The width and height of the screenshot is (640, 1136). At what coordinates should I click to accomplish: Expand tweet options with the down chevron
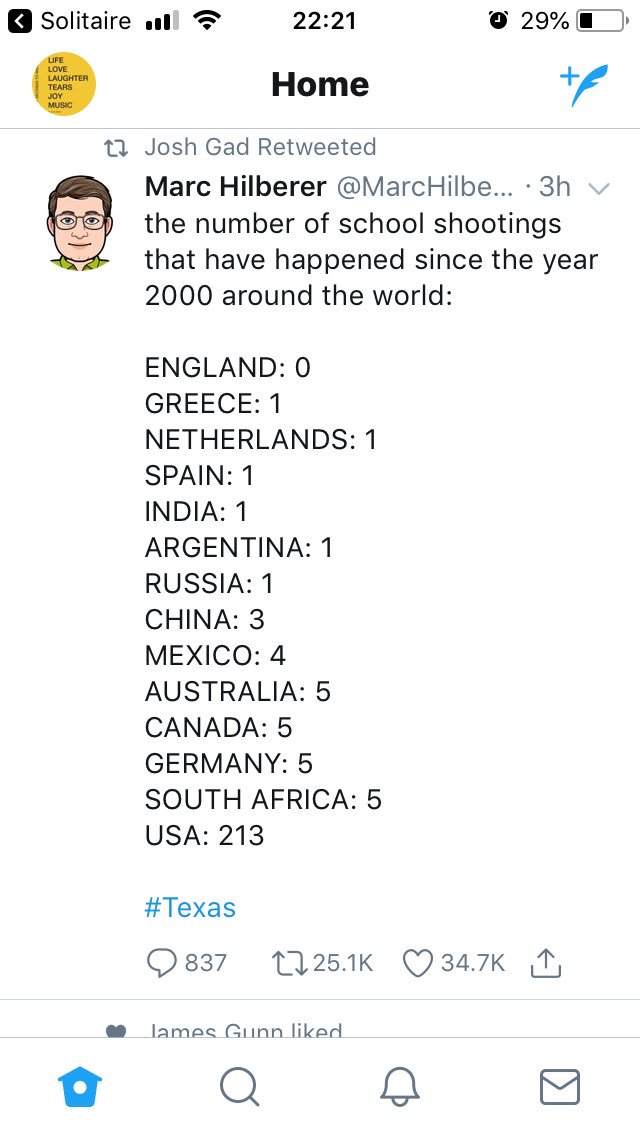point(599,188)
